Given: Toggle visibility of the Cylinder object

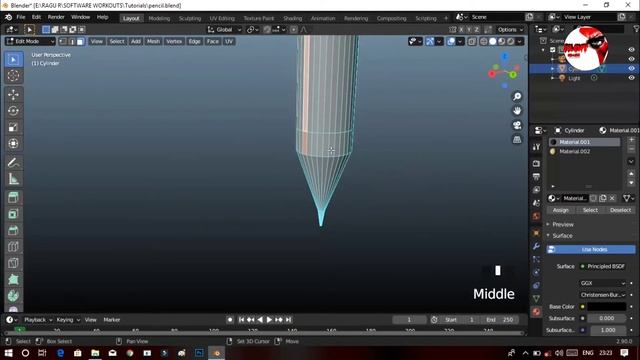Looking at the screenshot, I should [x=631, y=69].
